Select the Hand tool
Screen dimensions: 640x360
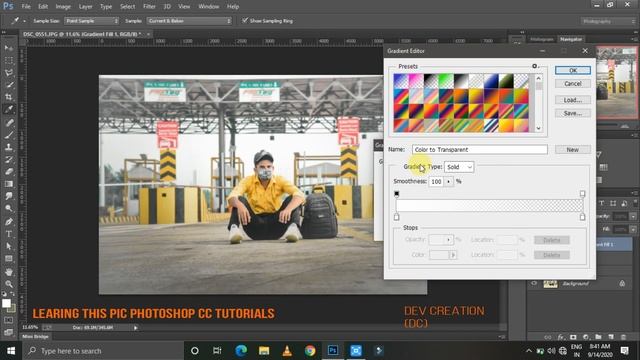[x=9, y=272]
